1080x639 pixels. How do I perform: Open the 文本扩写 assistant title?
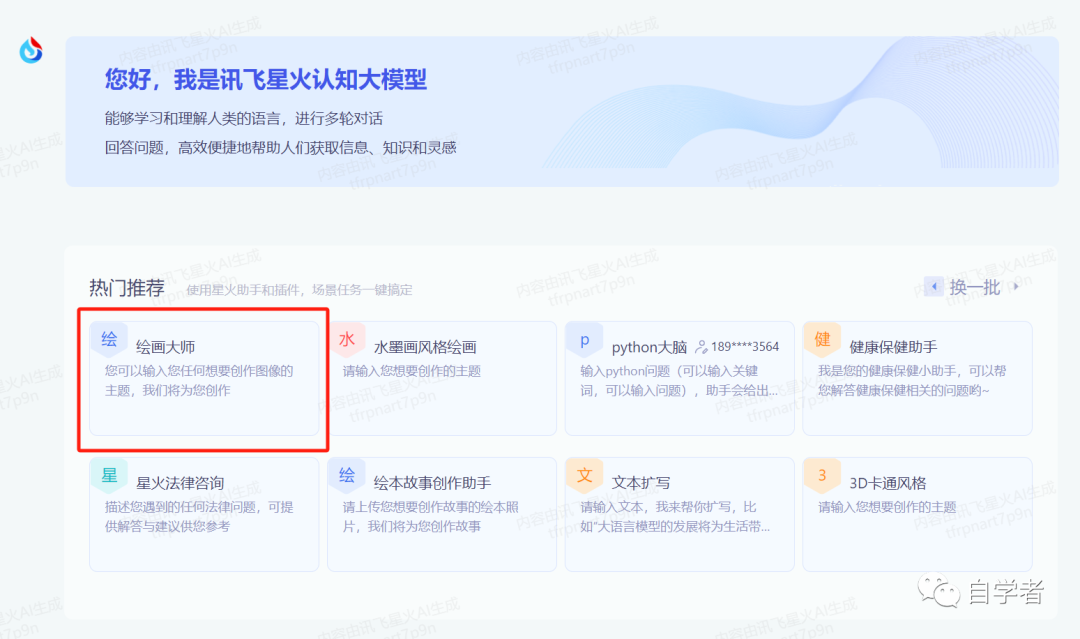pyautogui.click(x=641, y=483)
